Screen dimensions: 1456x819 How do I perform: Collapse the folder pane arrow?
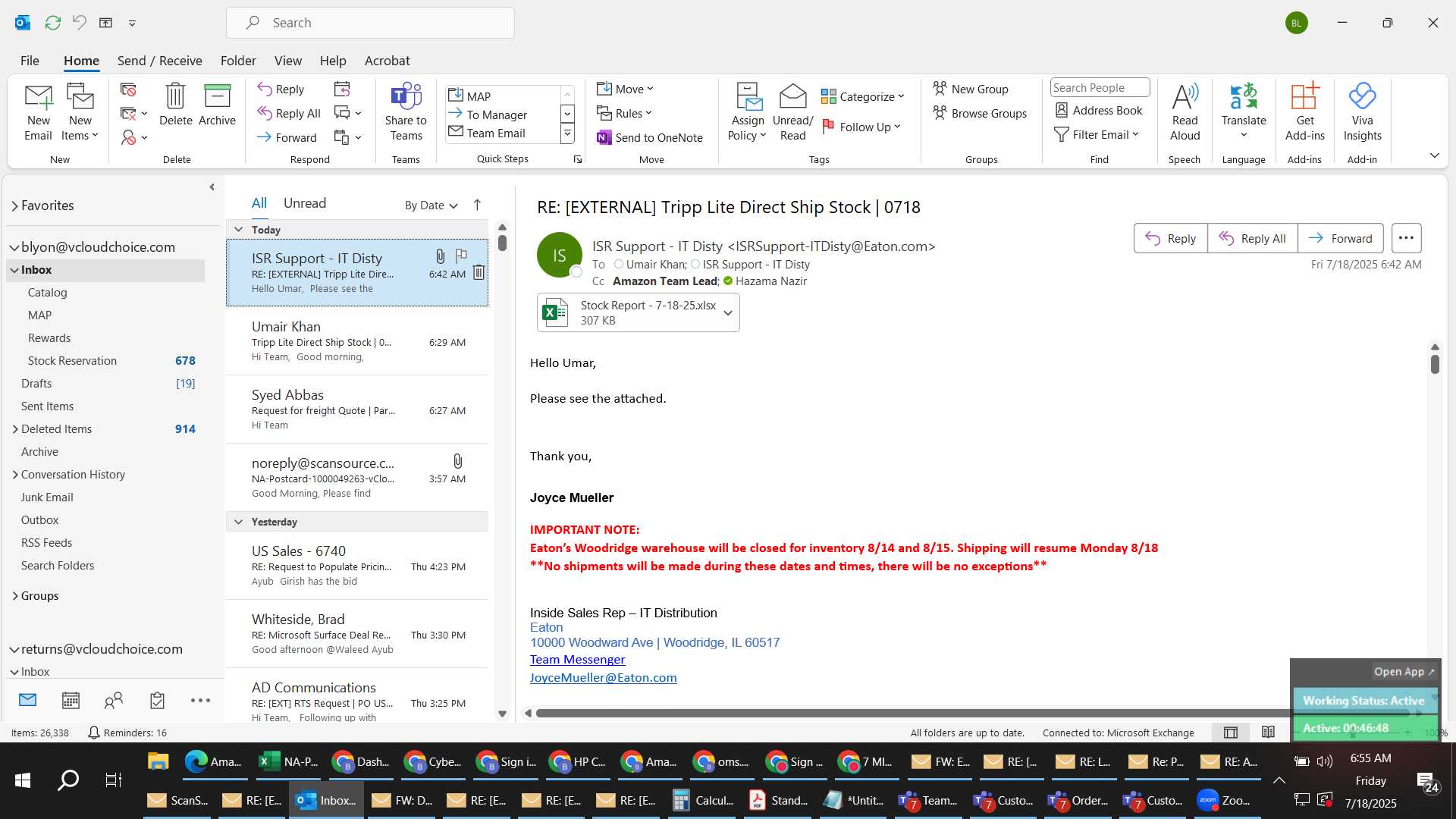point(212,187)
